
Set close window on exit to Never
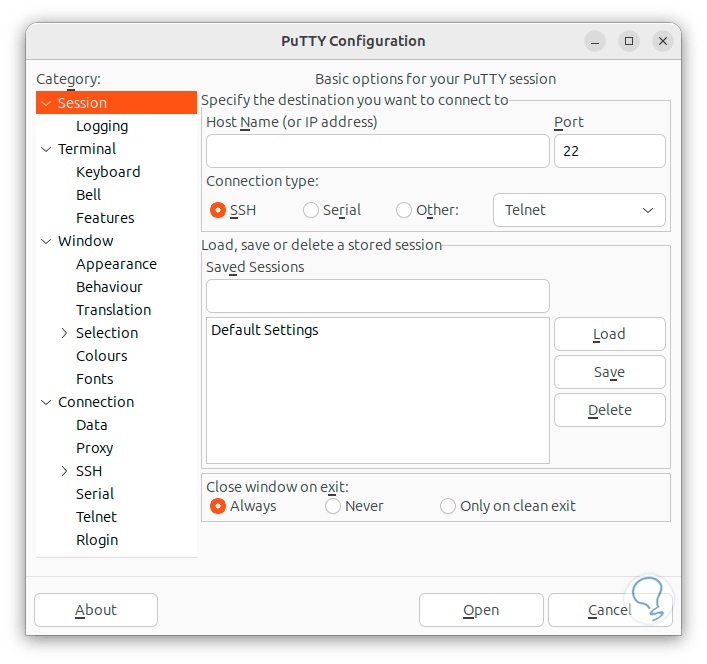[x=333, y=506]
